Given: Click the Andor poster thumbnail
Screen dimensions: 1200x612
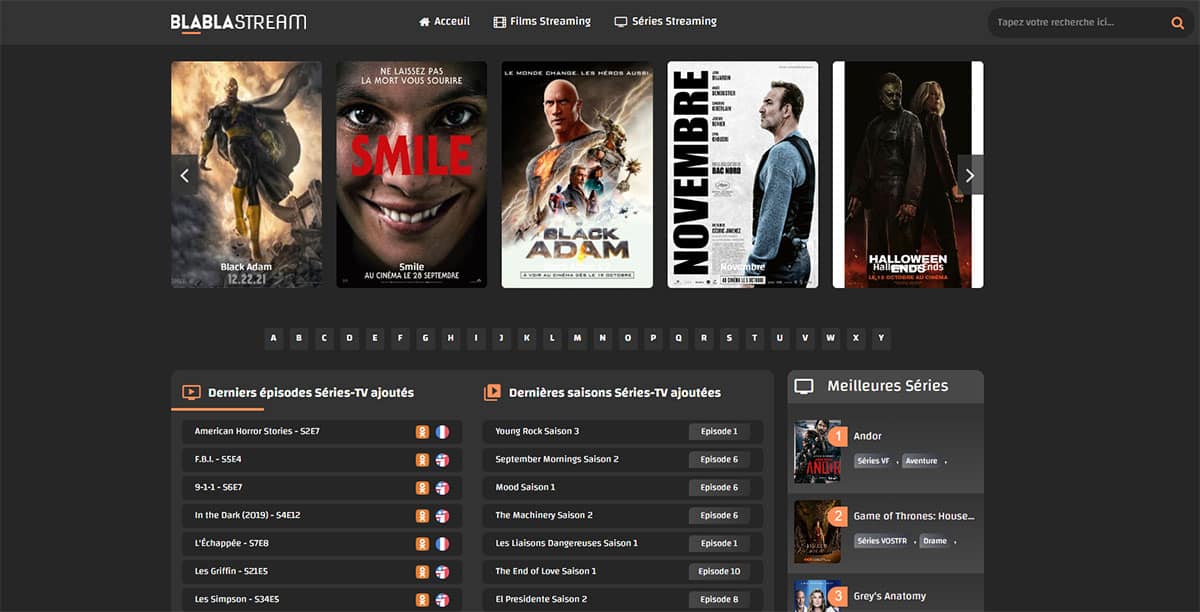Looking at the screenshot, I should pyautogui.click(x=817, y=451).
